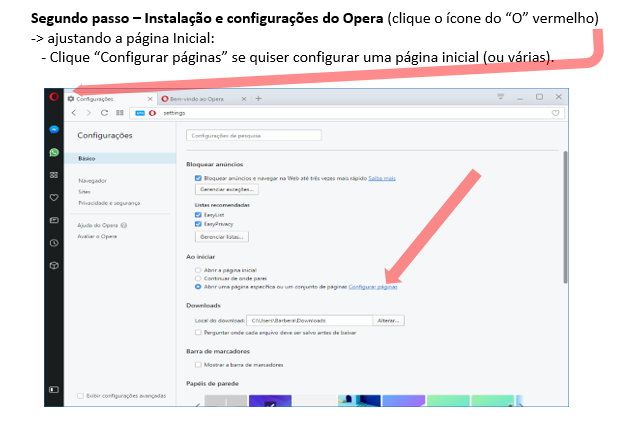The image size is (627, 423).
Task: Open Extensions cube icon in sidebar
Action: (x=54, y=265)
